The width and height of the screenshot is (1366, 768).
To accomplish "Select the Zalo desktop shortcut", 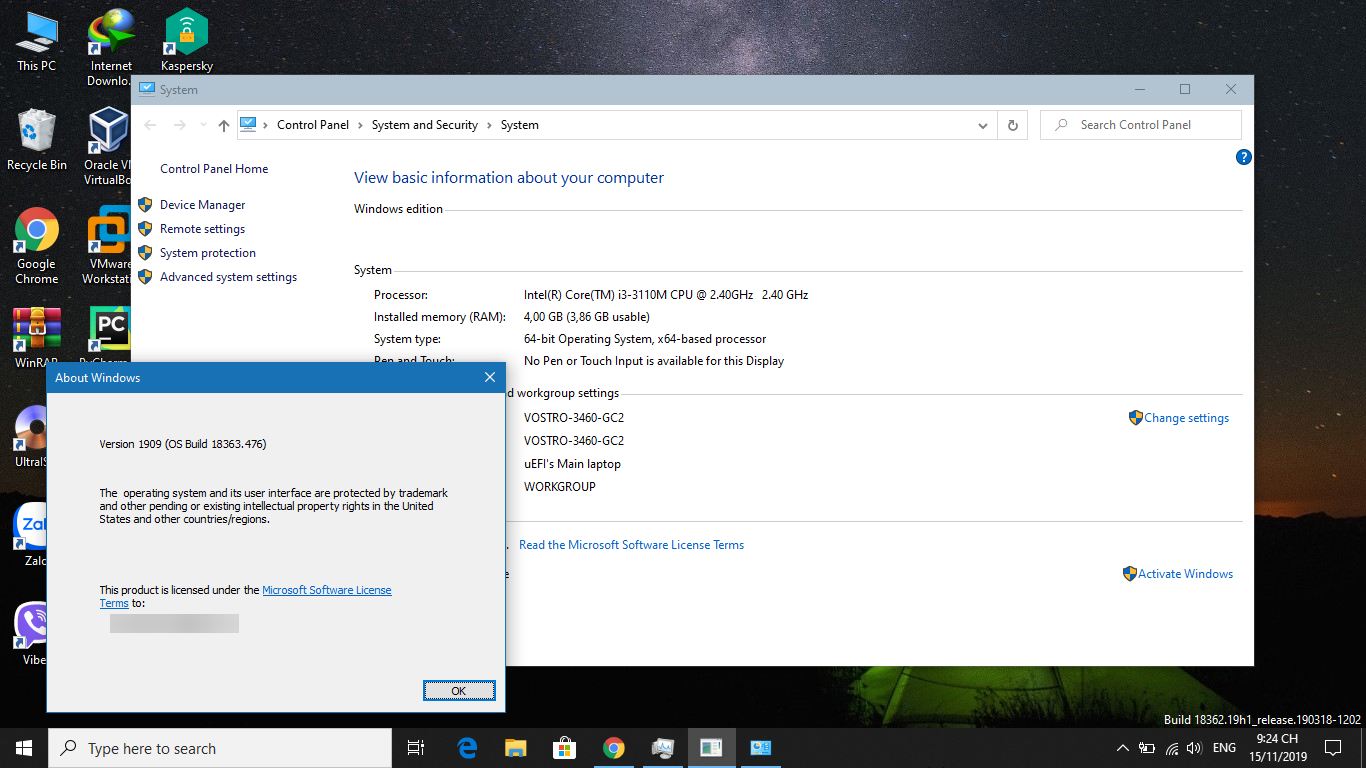I will [x=30, y=535].
